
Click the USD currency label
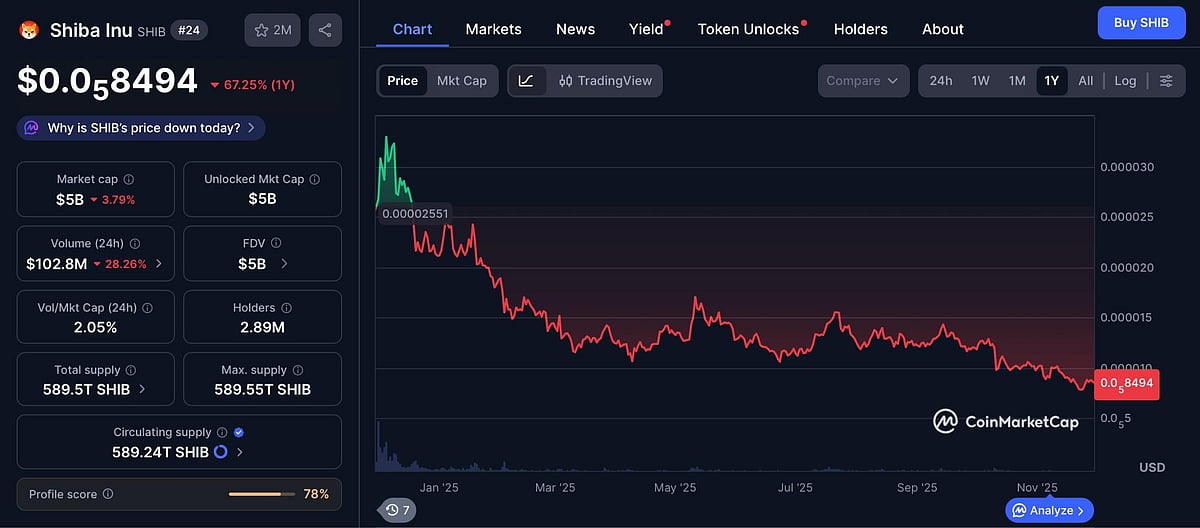pyautogui.click(x=1152, y=467)
